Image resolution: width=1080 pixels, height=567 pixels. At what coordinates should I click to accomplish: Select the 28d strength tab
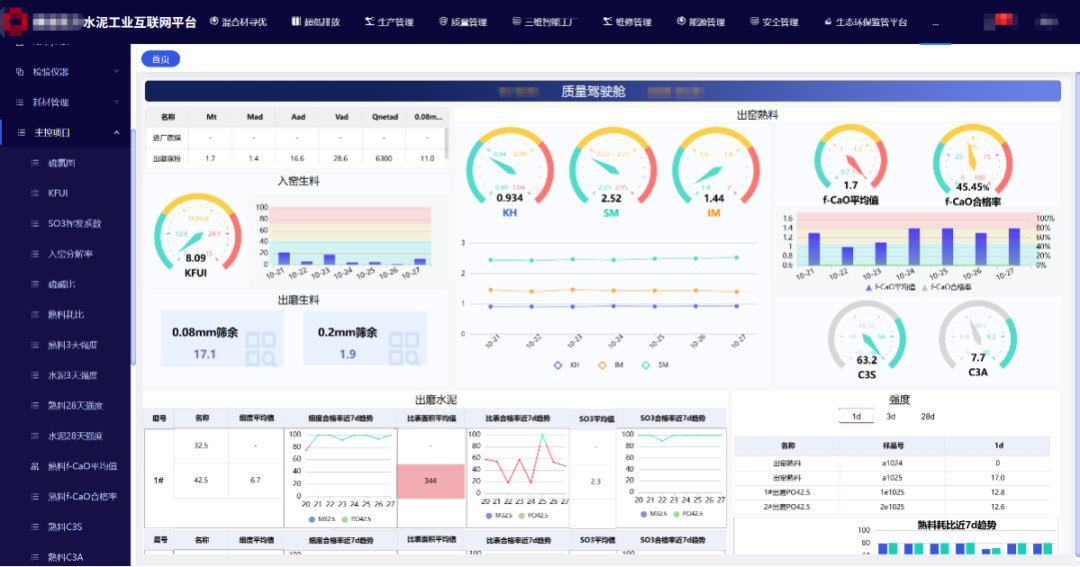point(928,416)
